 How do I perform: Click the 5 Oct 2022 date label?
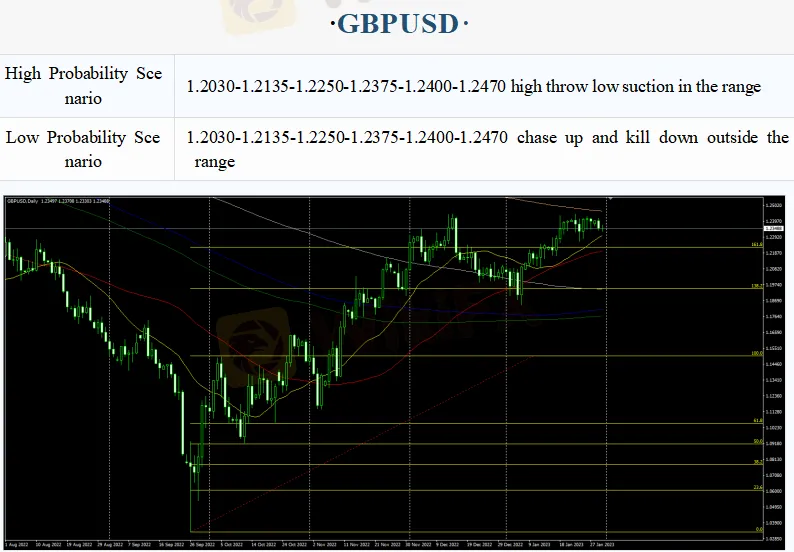click(x=232, y=546)
